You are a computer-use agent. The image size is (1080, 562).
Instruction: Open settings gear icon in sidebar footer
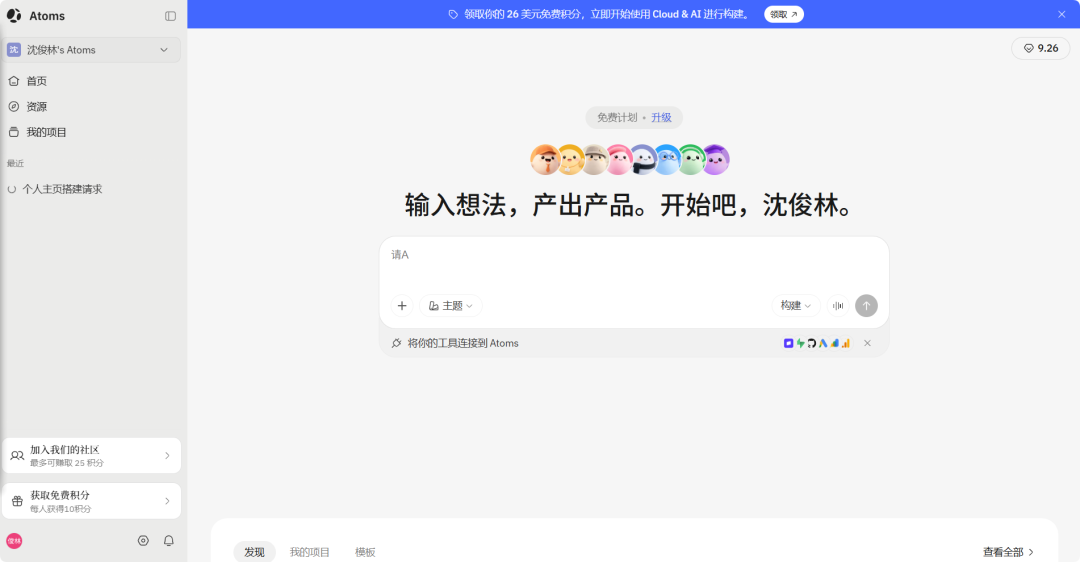[143, 541]
